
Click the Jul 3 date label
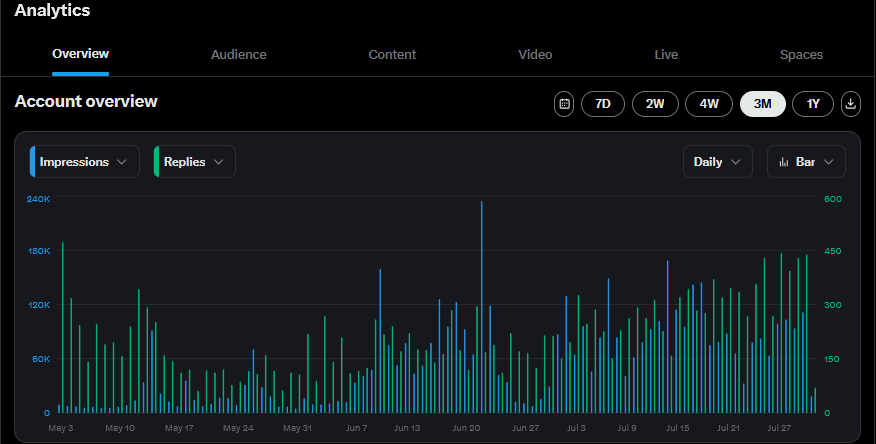(576, 428)
